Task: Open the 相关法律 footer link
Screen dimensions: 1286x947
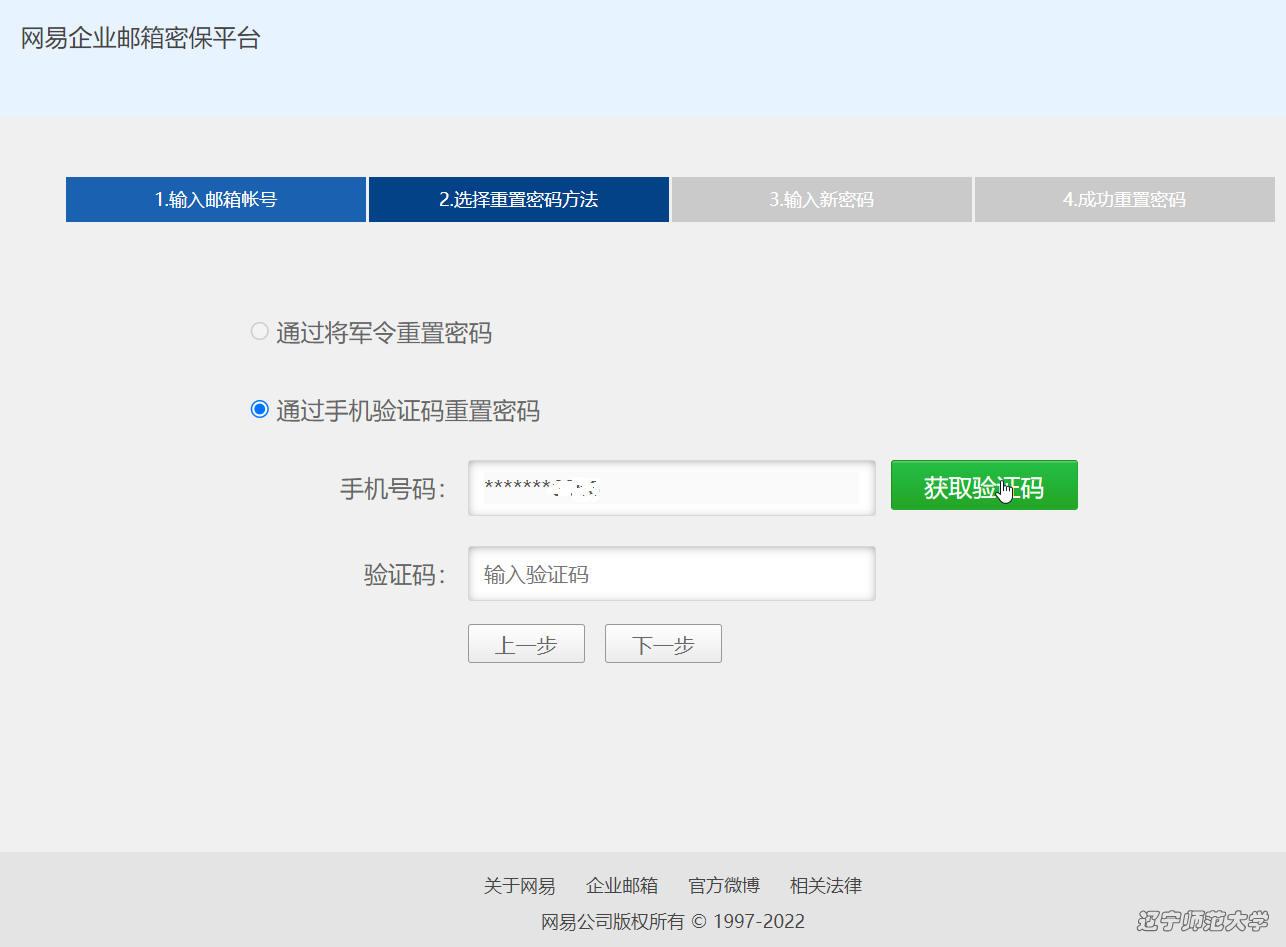Action: tap(826, 886)
